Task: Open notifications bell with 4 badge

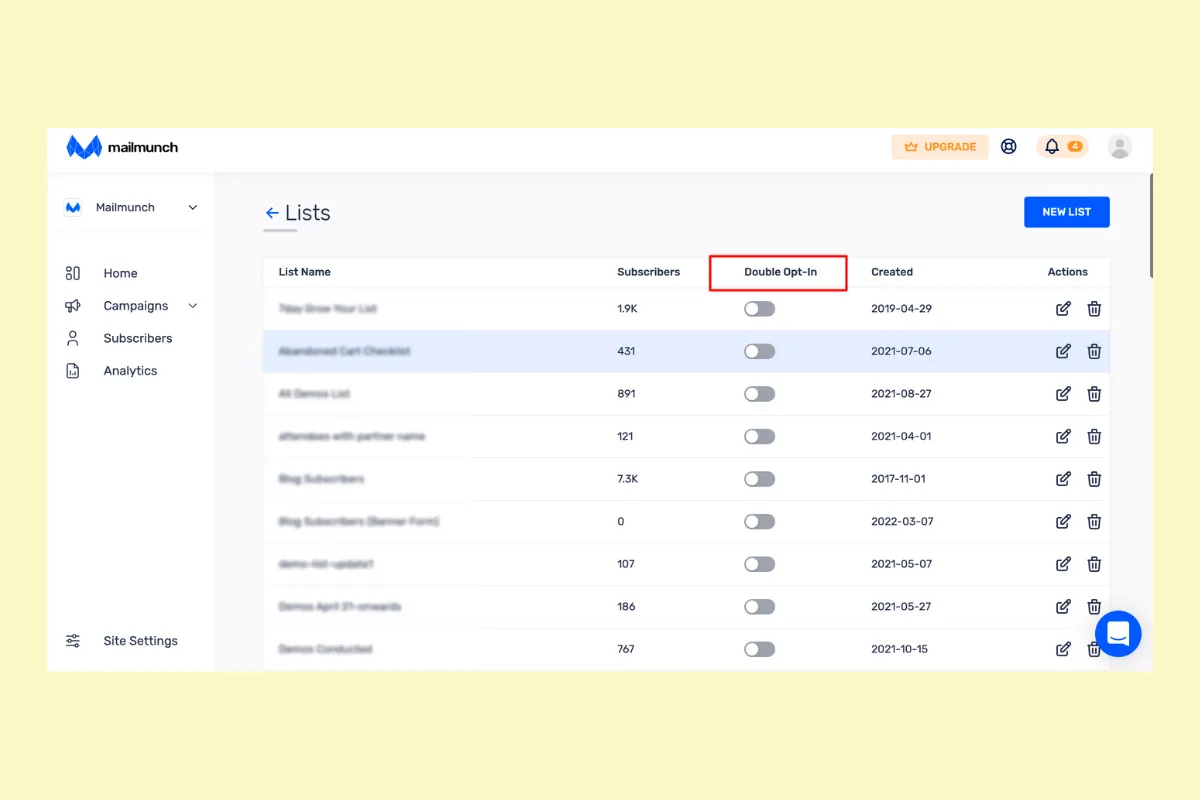Action: pos(1062,147)
